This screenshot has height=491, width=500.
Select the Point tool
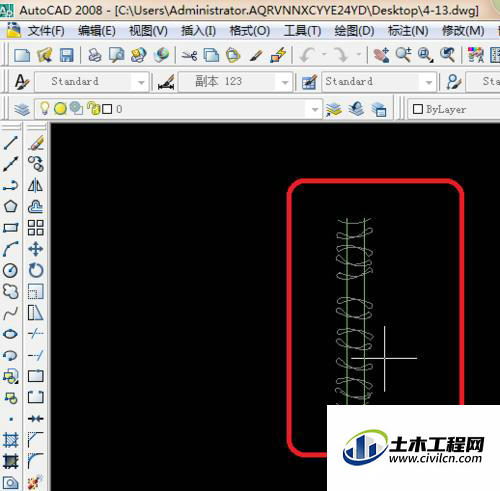tap(11, 419)
